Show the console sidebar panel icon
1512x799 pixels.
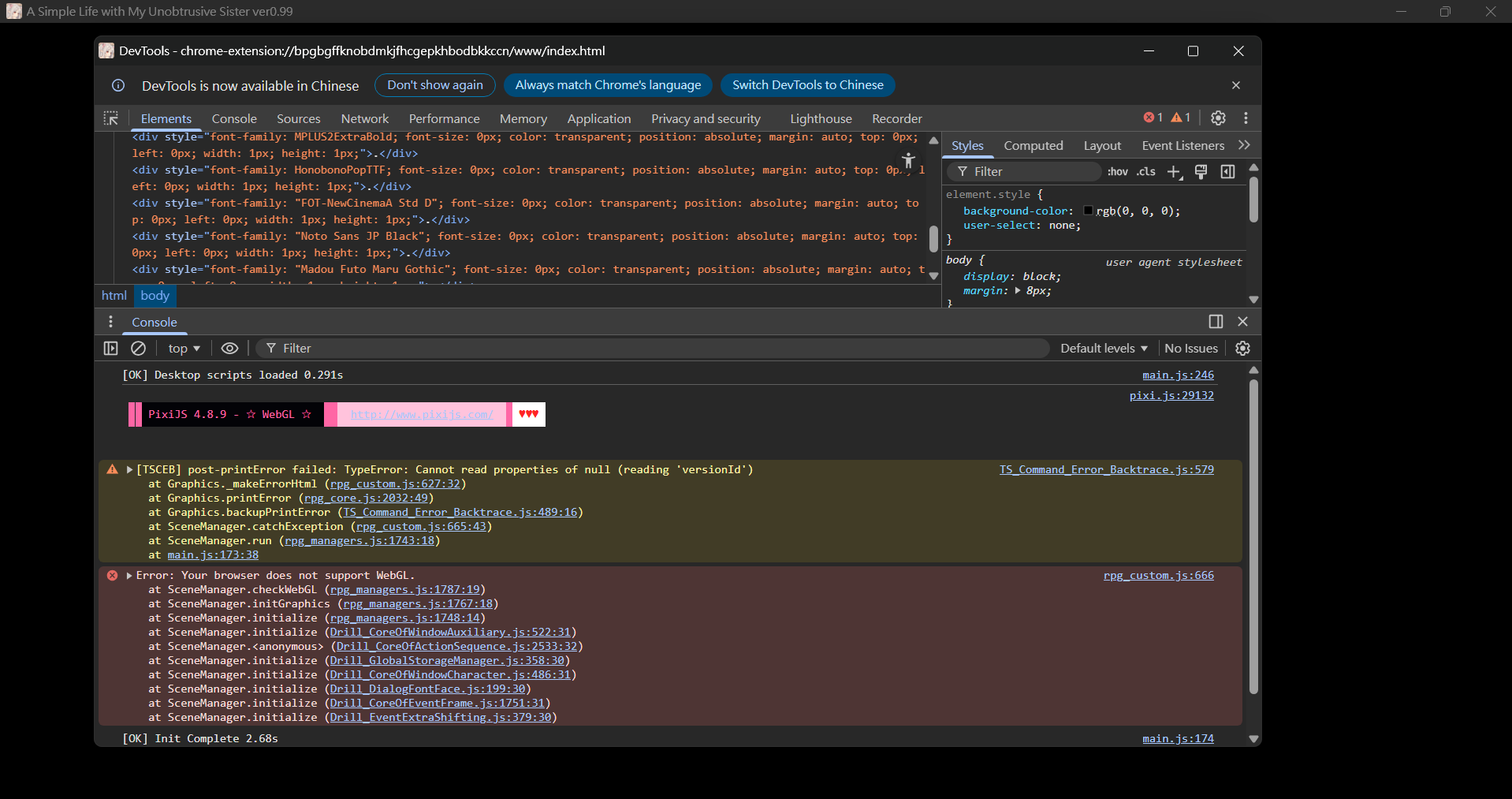(x=111, y=348)
